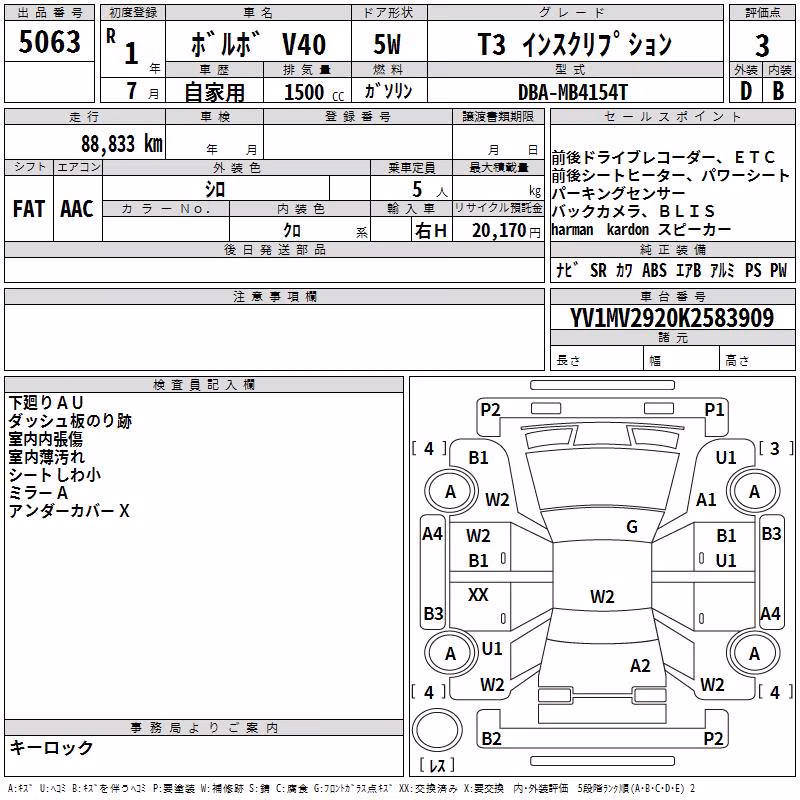This screenshot has height=800, width=800.
Task: Select the ナビ equipment code
Action: tap(568, 270)
